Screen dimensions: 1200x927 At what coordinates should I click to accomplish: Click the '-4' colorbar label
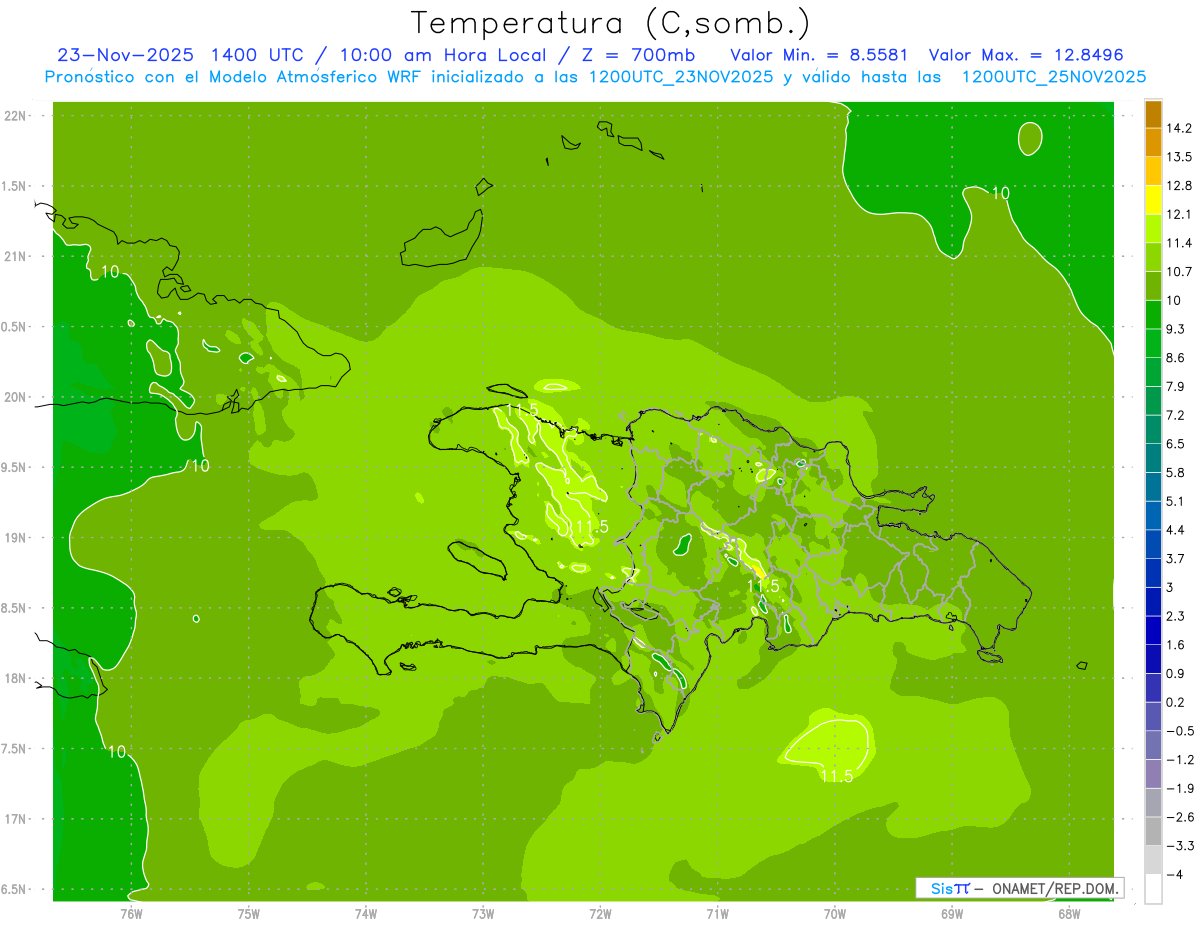point(1174,875)
